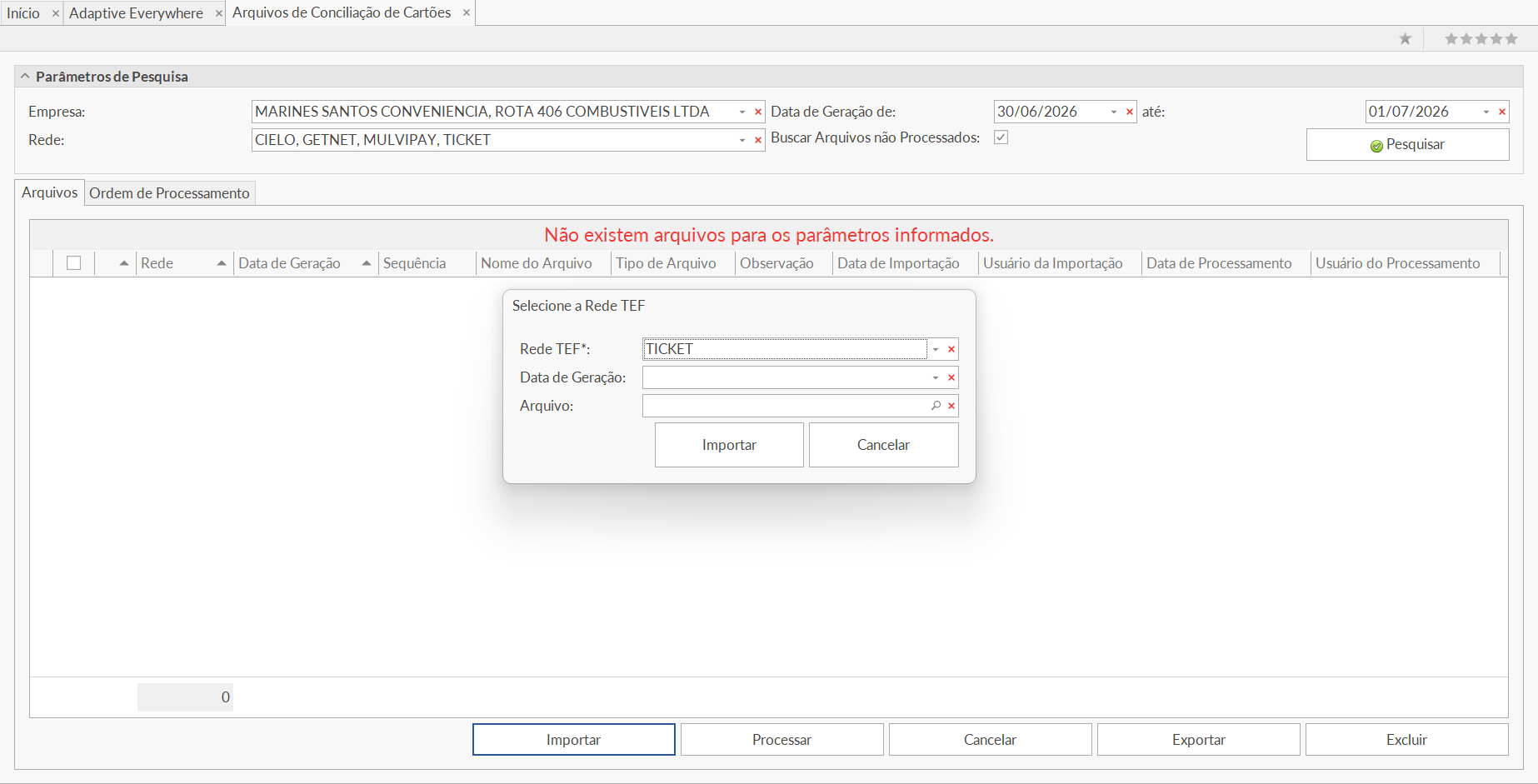
Task: Open the Empresa dropdown arrow
Action: [x=742, y=112]
